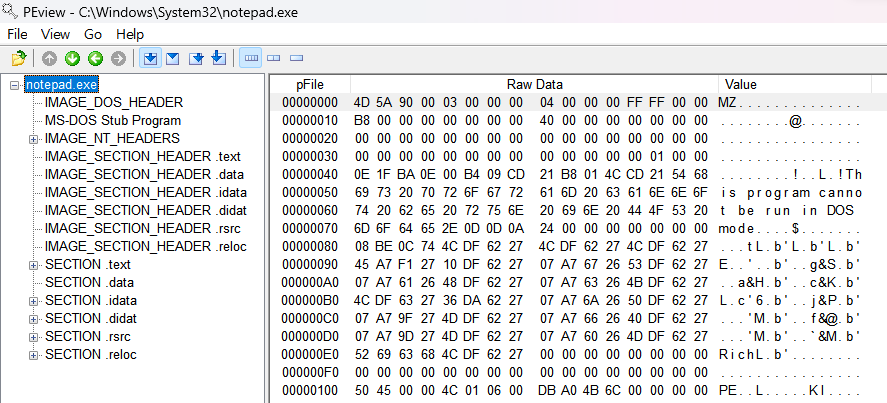
Task: Select the four-segment byte width toggle
Action: (251, 58)
